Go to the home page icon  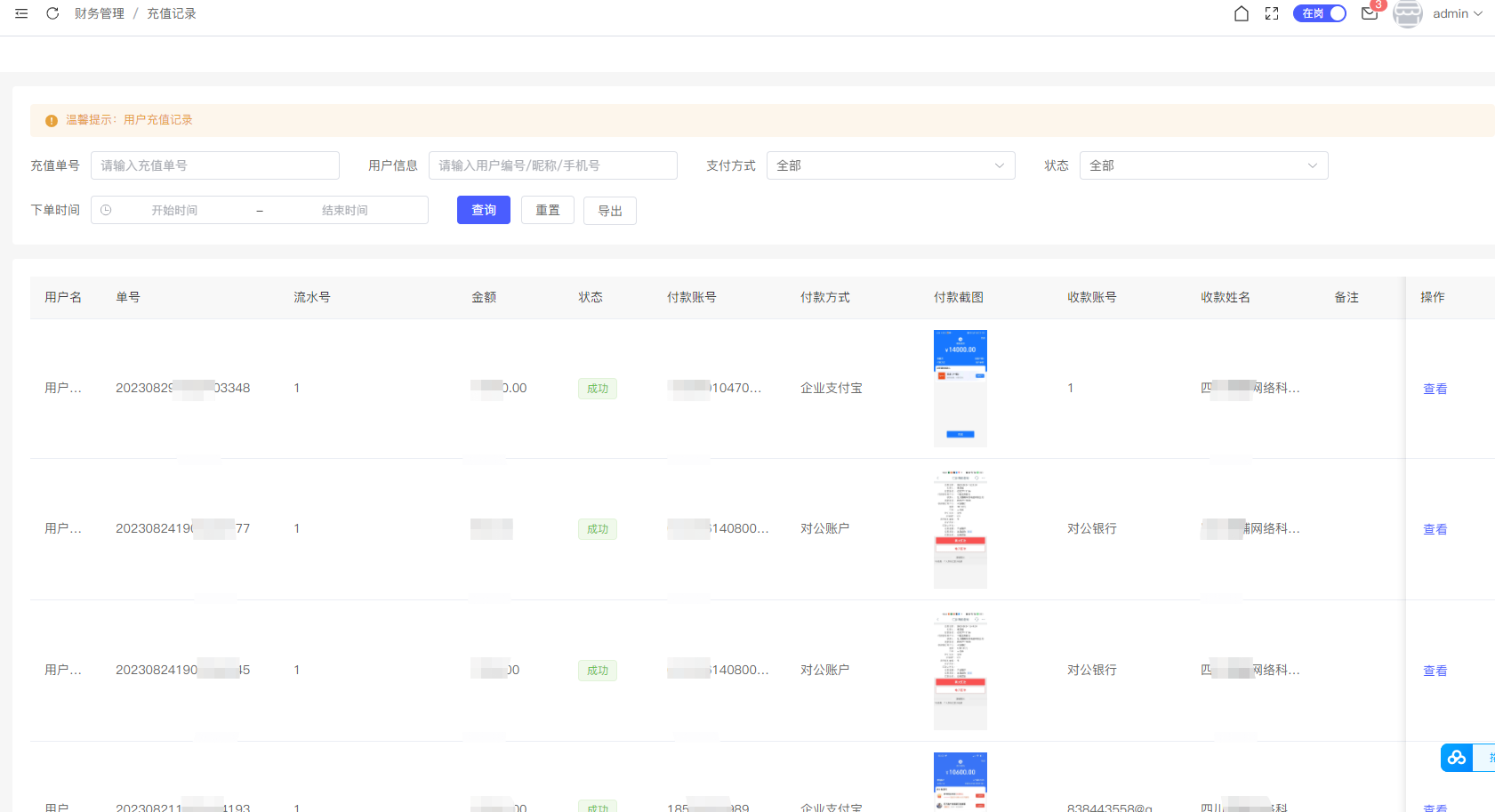click(1242, 13)
